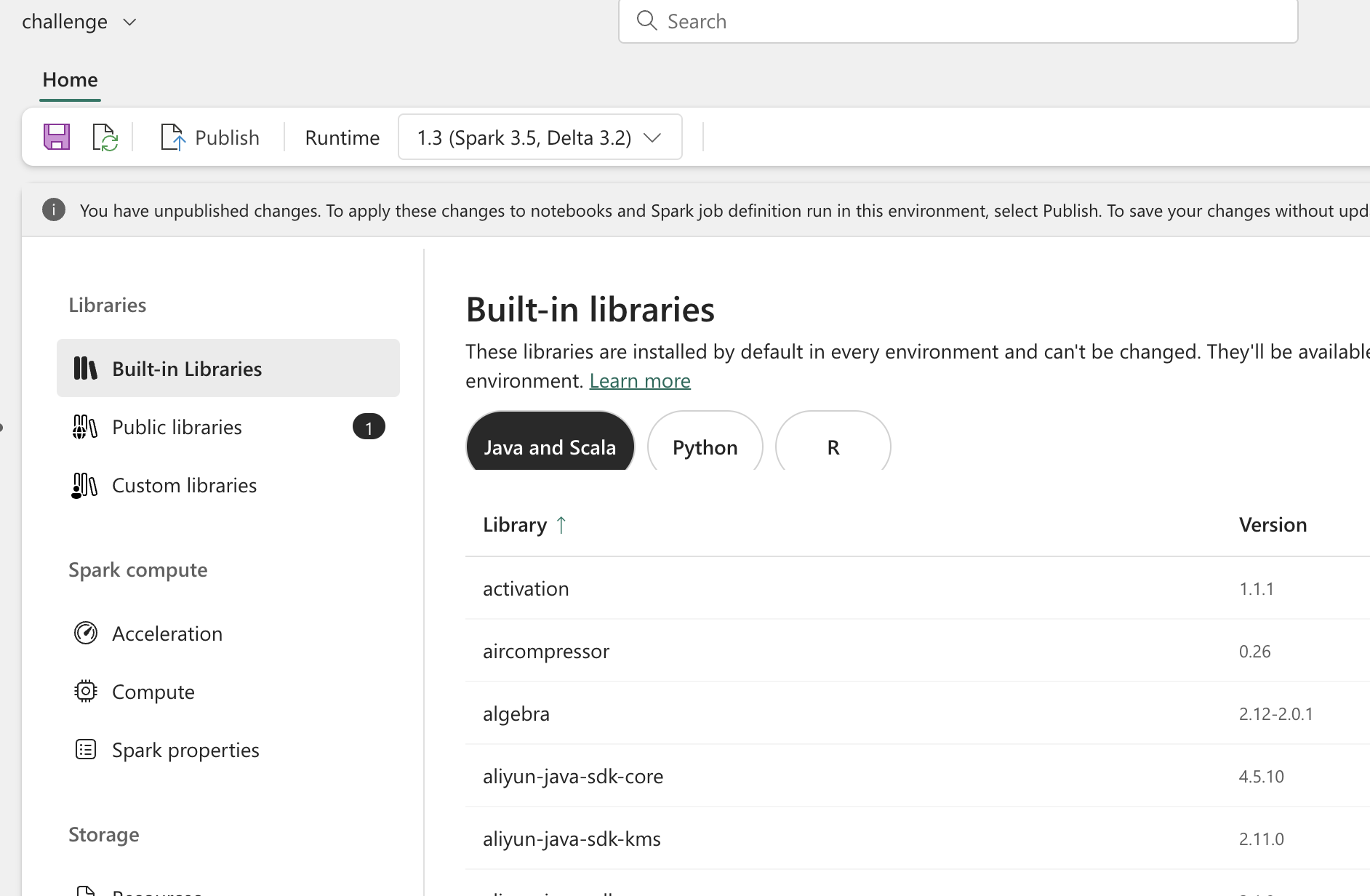The image size is (1370, 896).
Task: Click the Public libraries globe-books icon
Action: click(x=85, y=426)
